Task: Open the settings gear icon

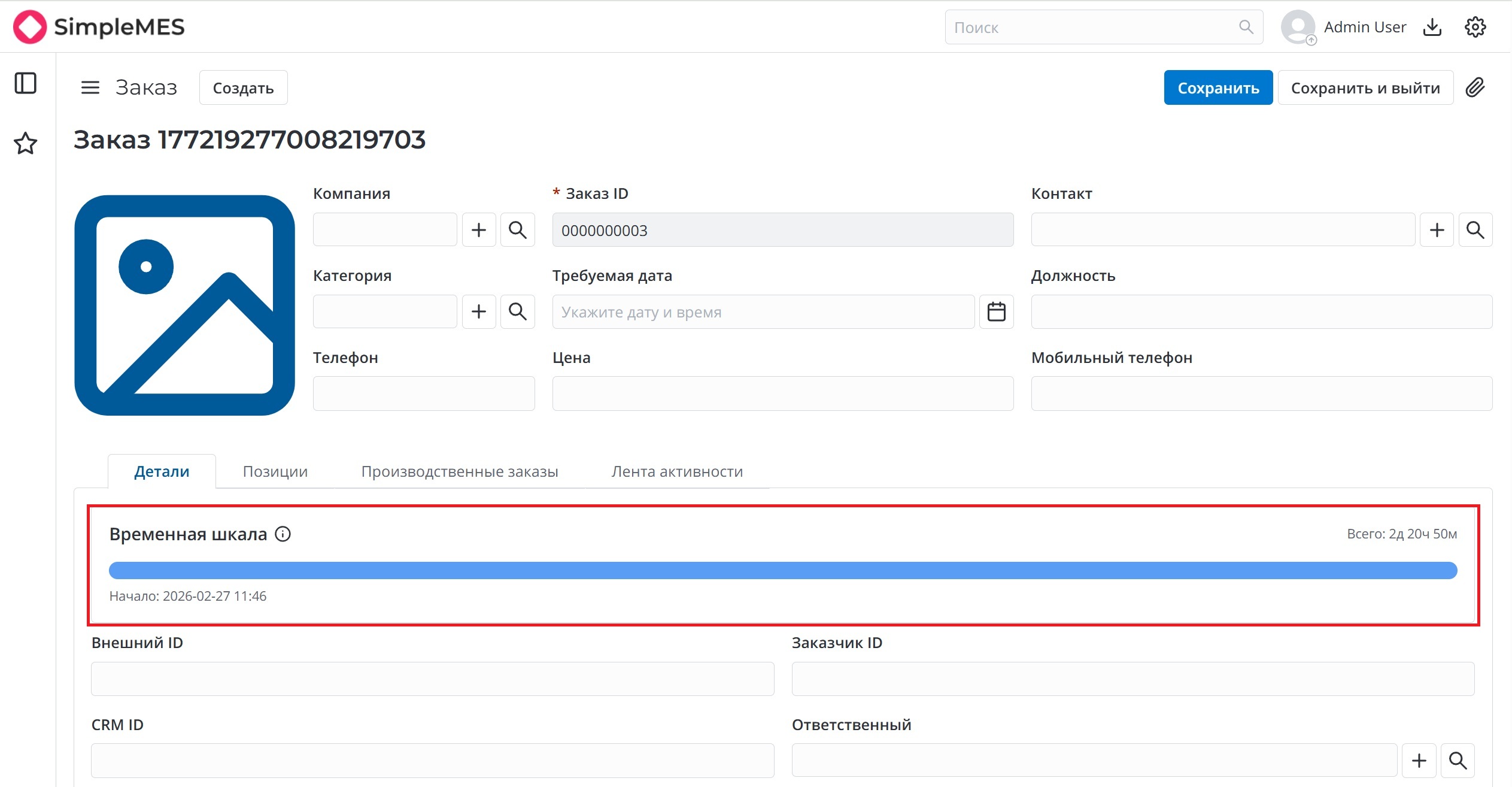Action: point(1475,27)
